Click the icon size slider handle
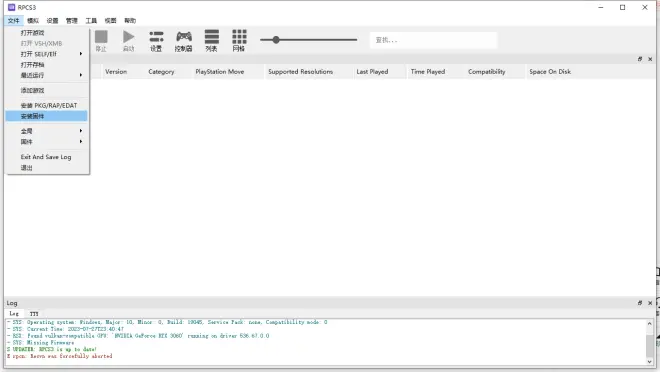This screenshot has width=660, height=372. coord(276,40)
